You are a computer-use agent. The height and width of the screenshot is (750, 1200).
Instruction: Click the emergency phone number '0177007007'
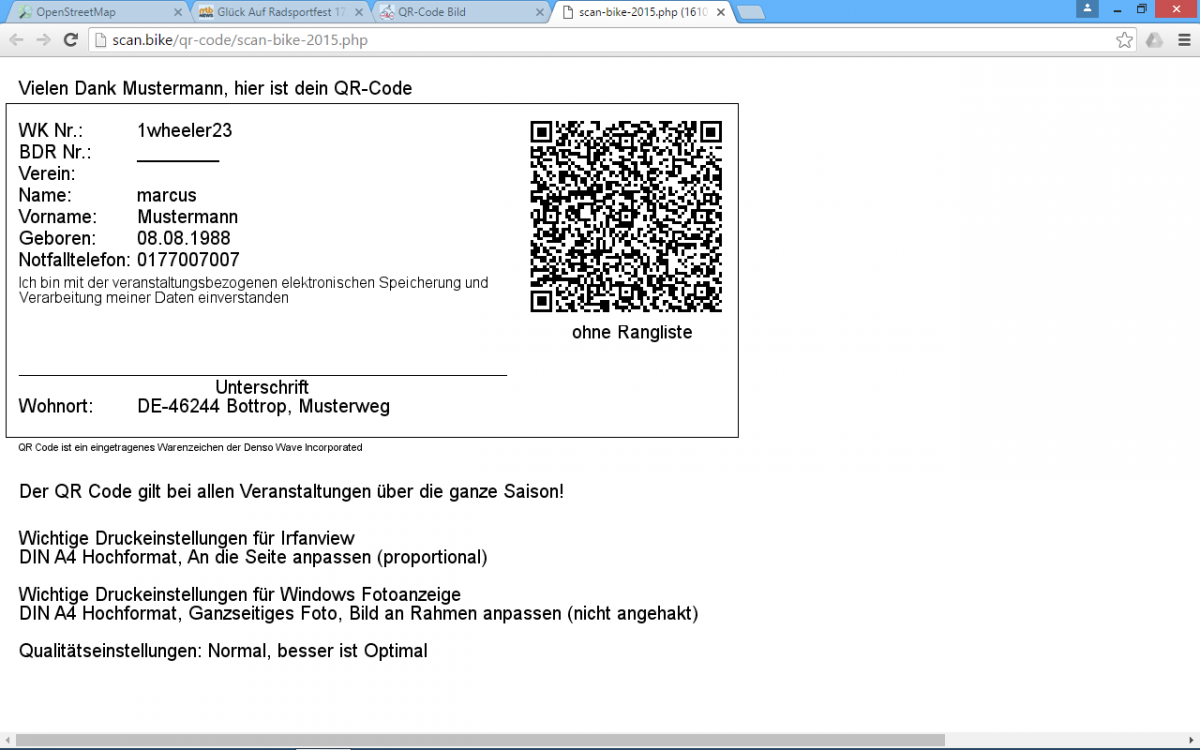[188, 260]
